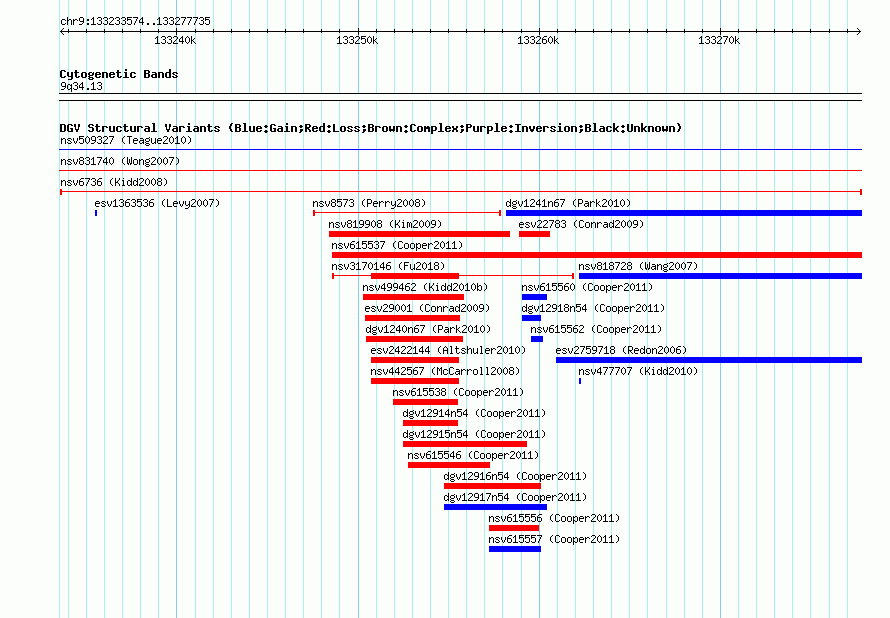Screen dimensions: 890x618
Task: Click the nsv615538 (Cooper2011) label
Action: [x=458, y=392]
